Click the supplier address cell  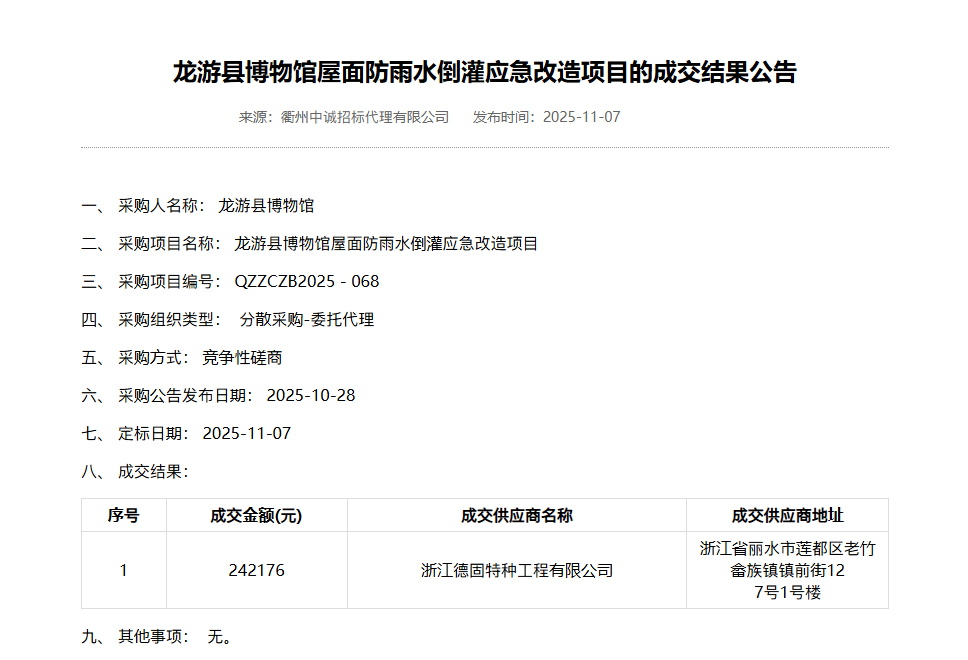(787, 571)
